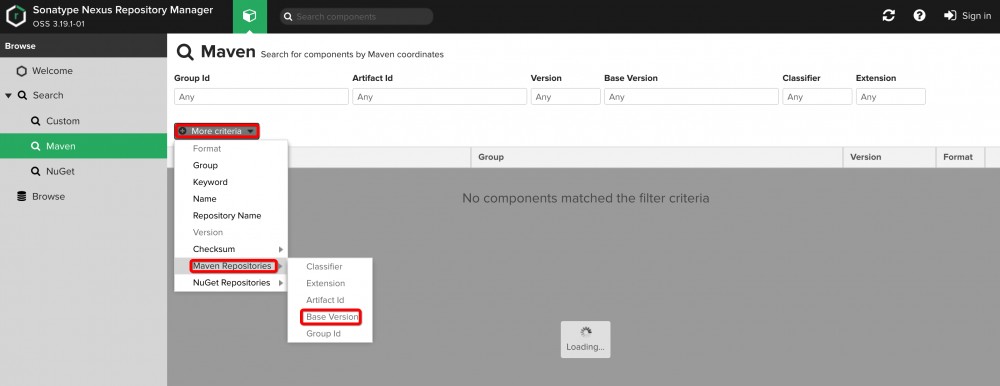Select Search in the sidebar

(x=48, y=95)
